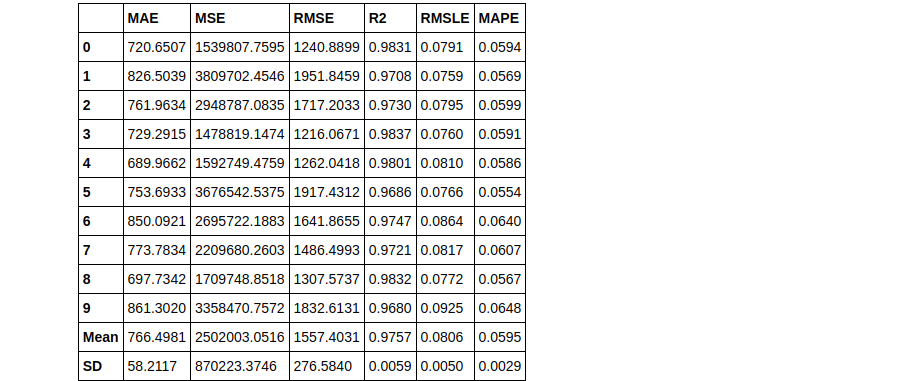Click the SD row label
This screenshot has height=381, width=912.
[x=90, y=366]
